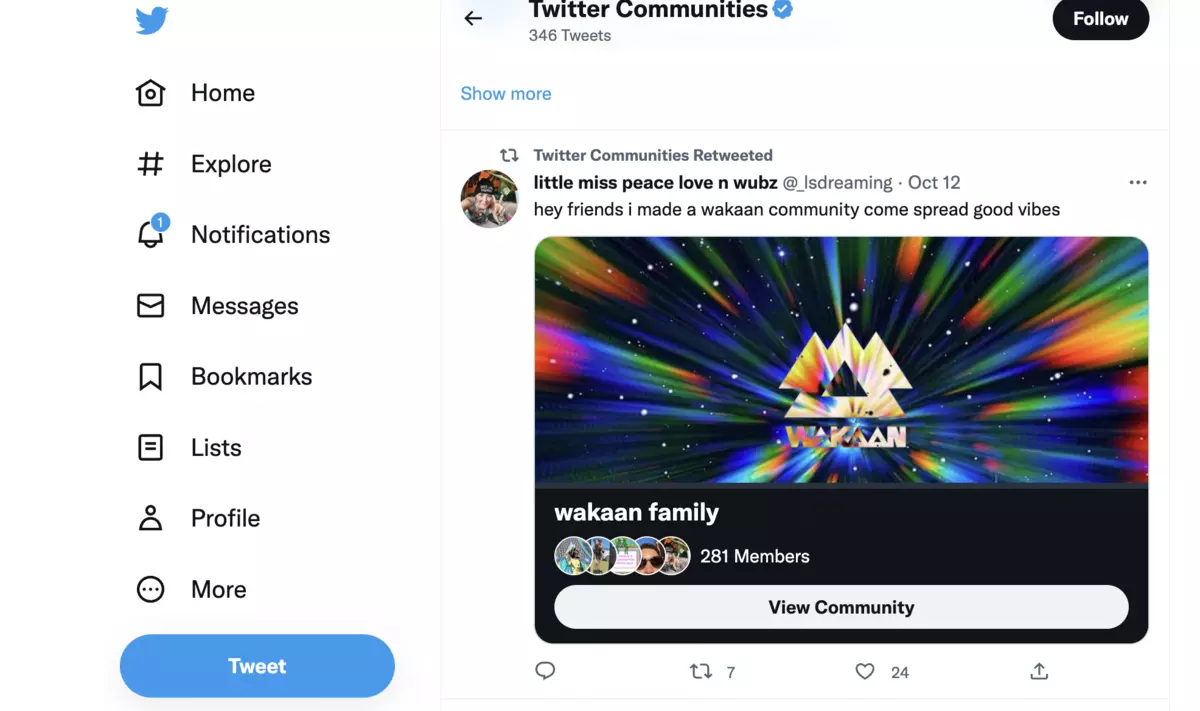Open Lists via the list icon
This screenshot has height=711, width=1200.
tap(150, 447)
